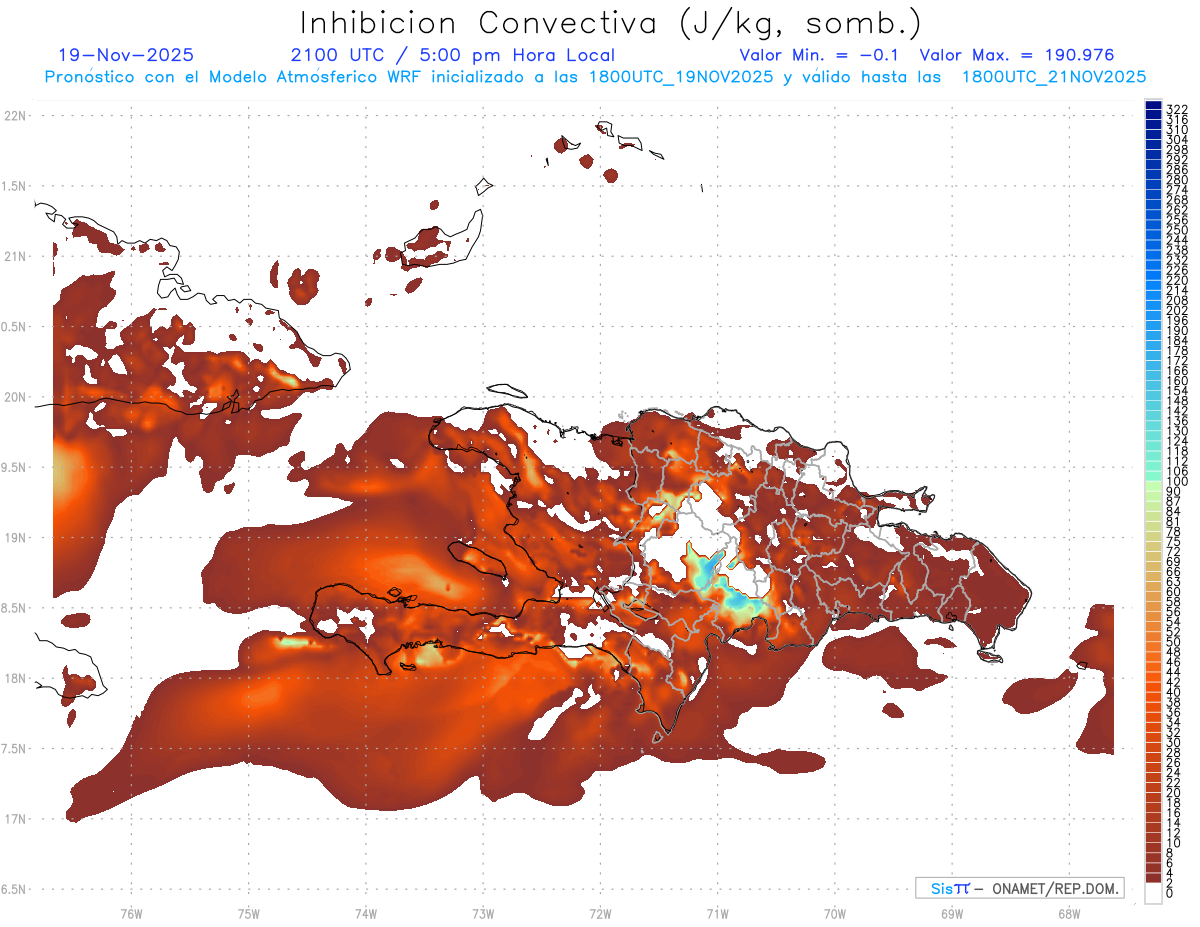Viewport: 1200px width, 927px height.
Task: Click the '74W' longitude label
Action: 365,914
